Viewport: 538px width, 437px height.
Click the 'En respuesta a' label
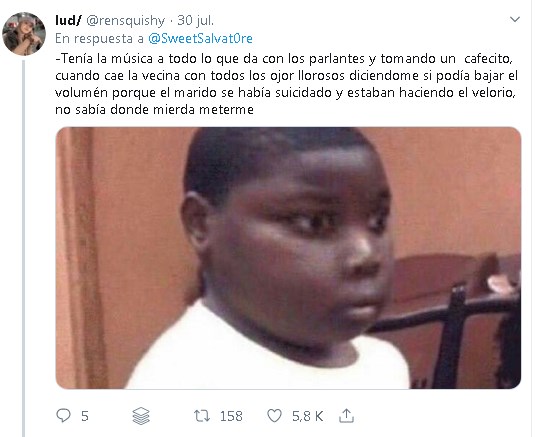(100, 38)
